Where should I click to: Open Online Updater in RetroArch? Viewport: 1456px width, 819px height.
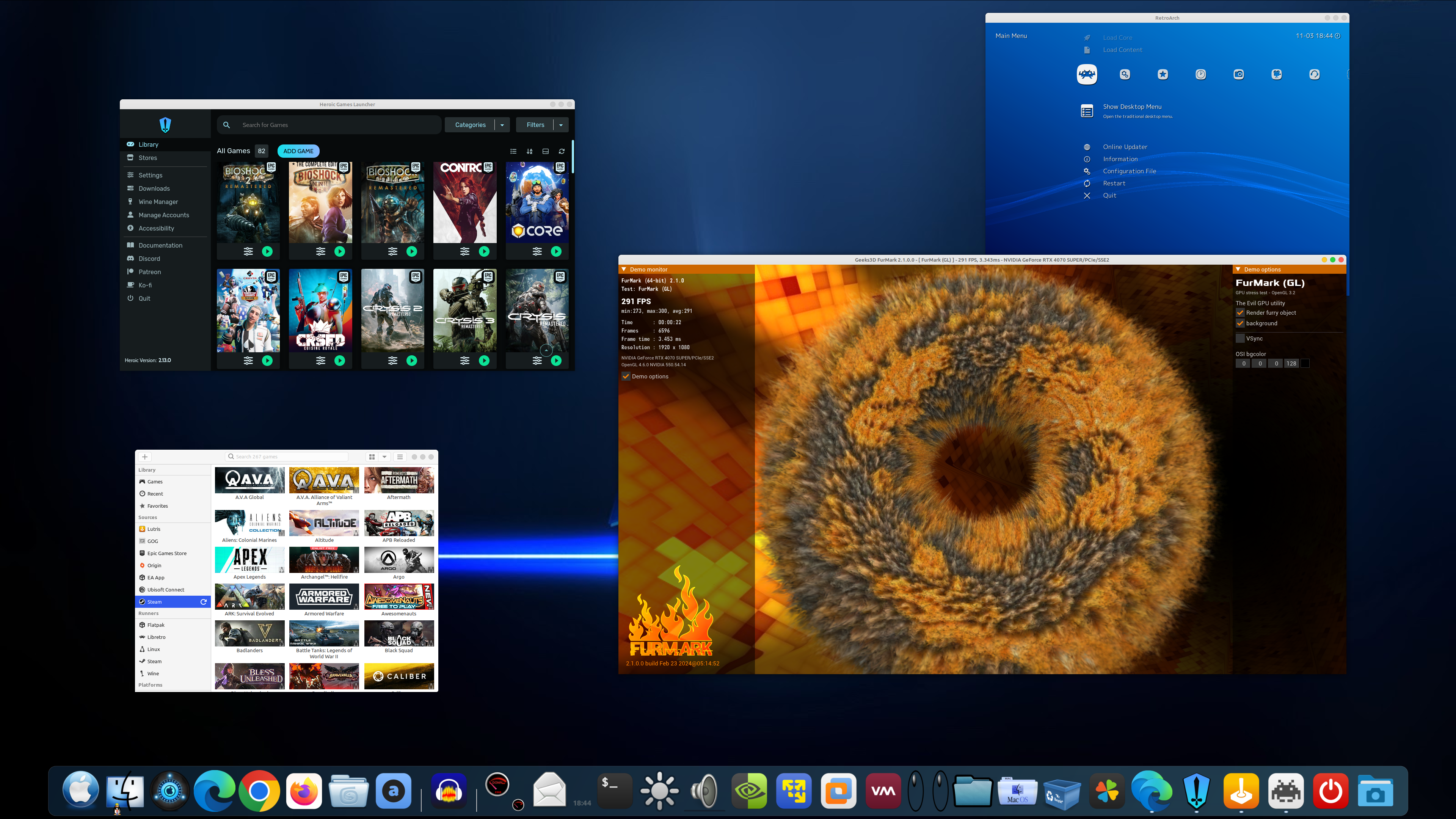[1125, 147]
